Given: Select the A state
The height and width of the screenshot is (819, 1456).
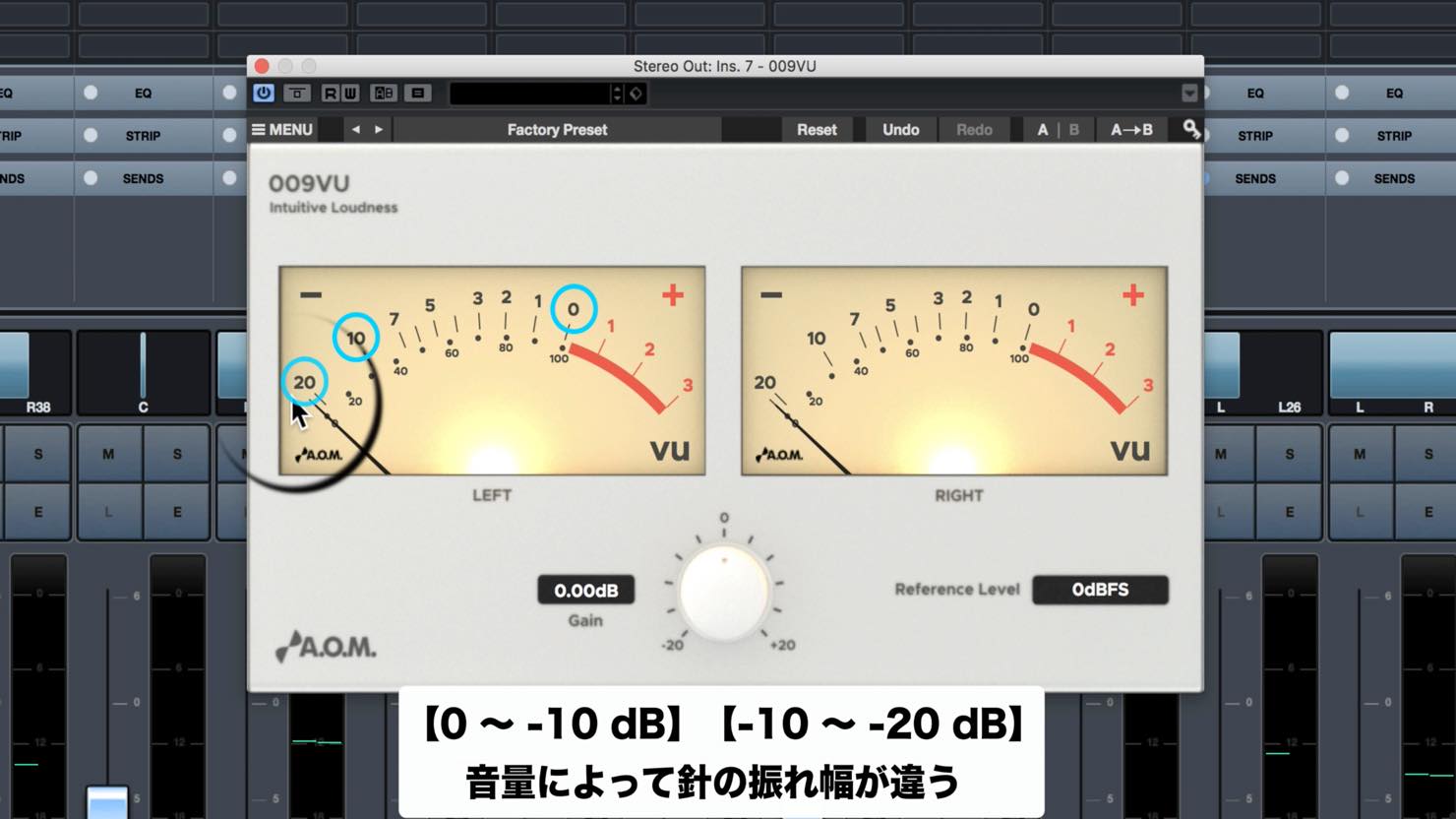Looking at the screenshot, I should coord(1043,129).
